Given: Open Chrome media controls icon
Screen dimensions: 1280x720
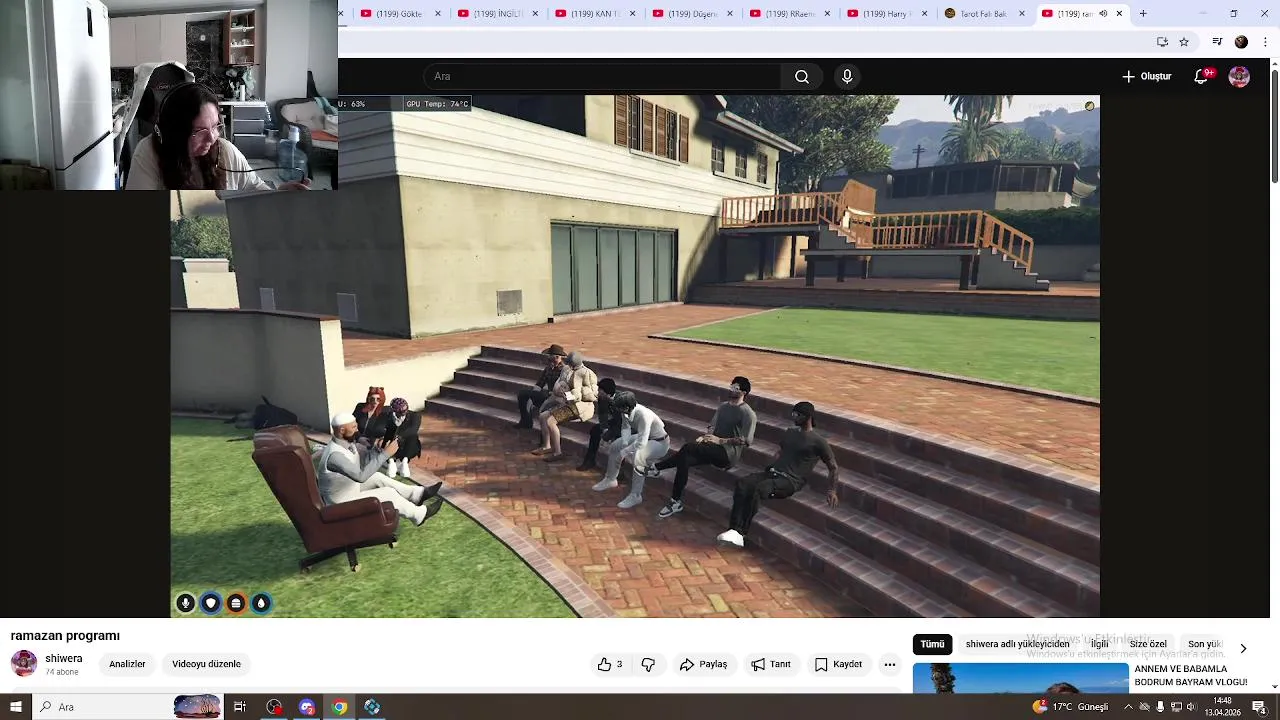Looking at the screenshot, I should coord(1217,42).
